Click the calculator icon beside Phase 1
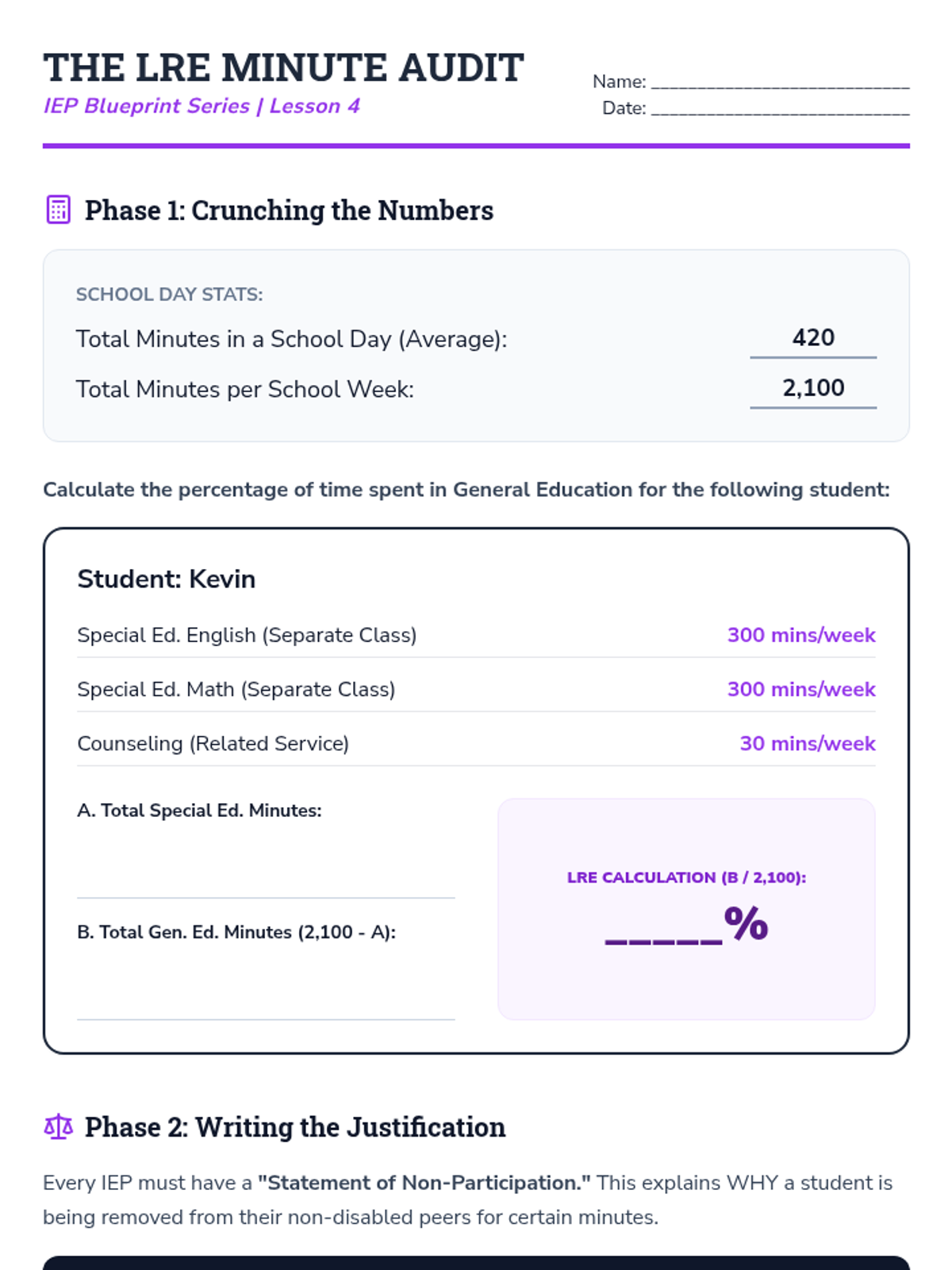This screenshot has width=952, height=1270. (59, 210)
